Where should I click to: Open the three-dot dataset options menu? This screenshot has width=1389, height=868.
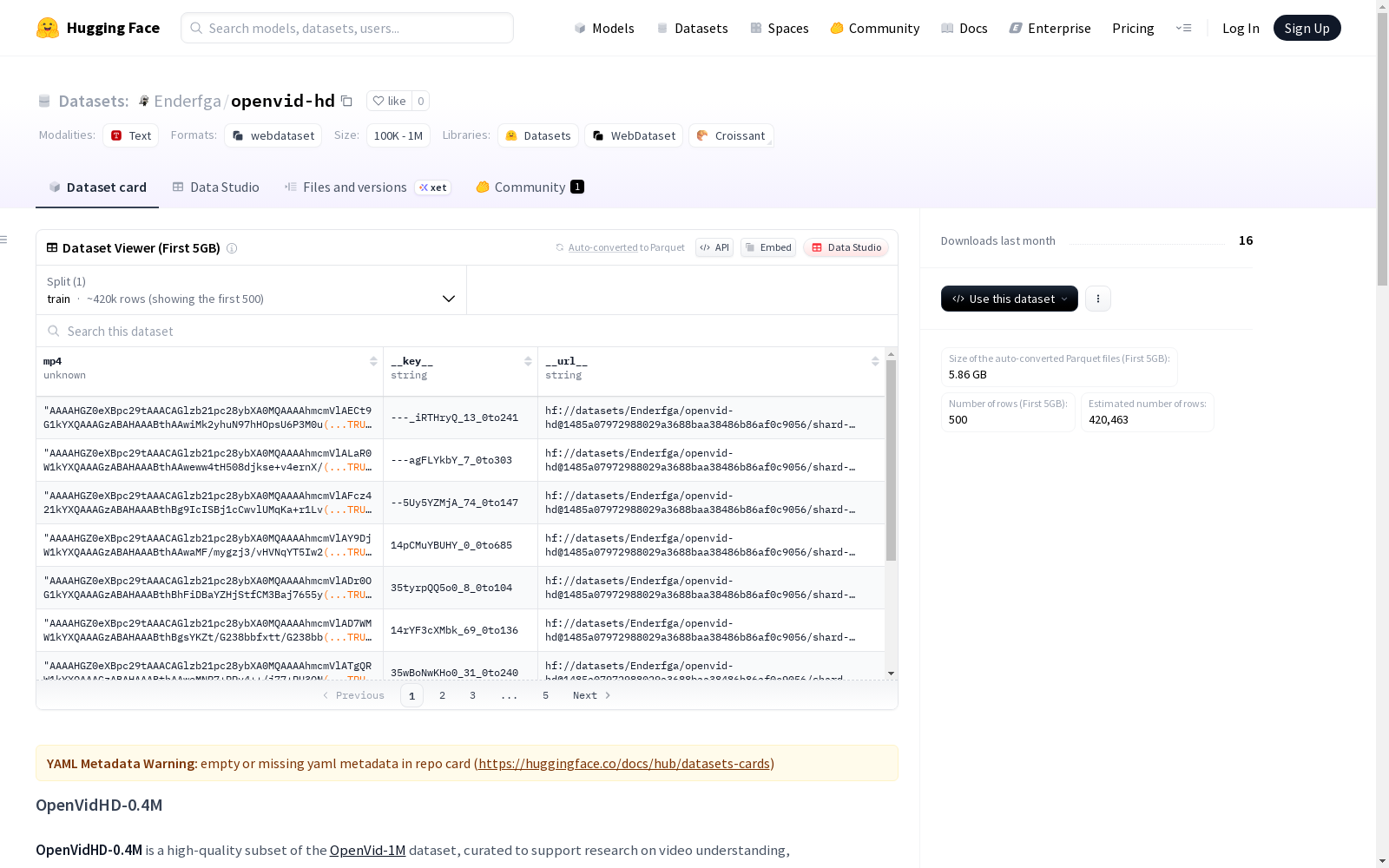tap(1098, 299)
